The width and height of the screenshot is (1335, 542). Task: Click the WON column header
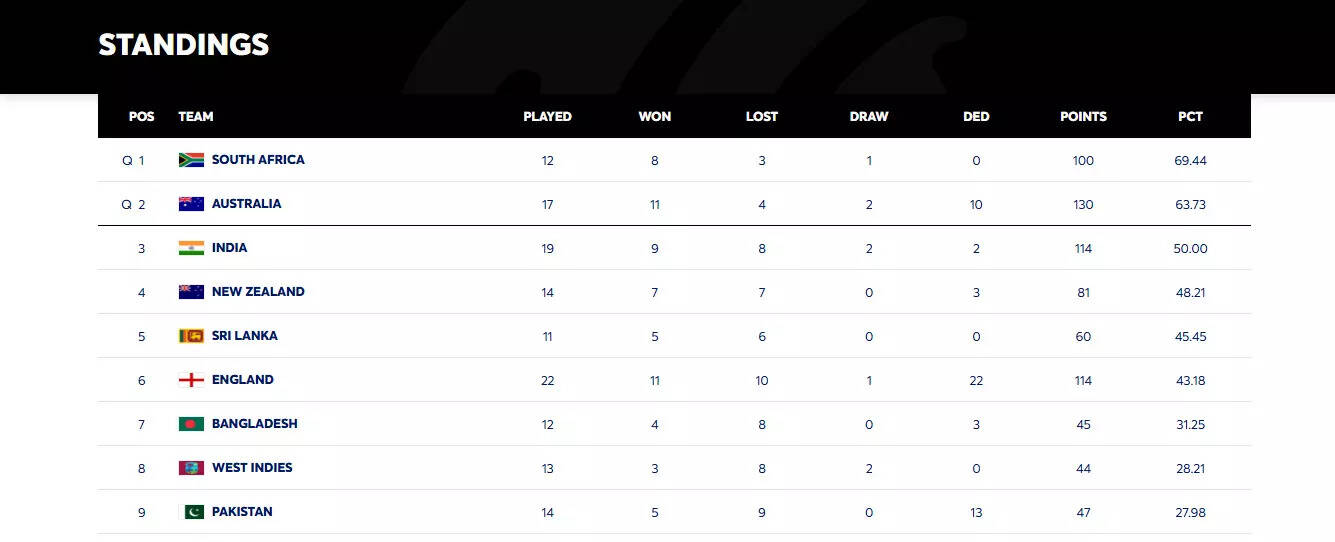pyautogui.click(x=655, y=116)
